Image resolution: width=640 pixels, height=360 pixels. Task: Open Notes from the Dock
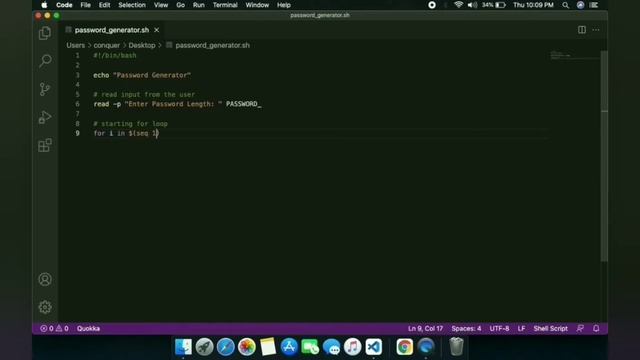pyautogui.click(x=268, y=347)
